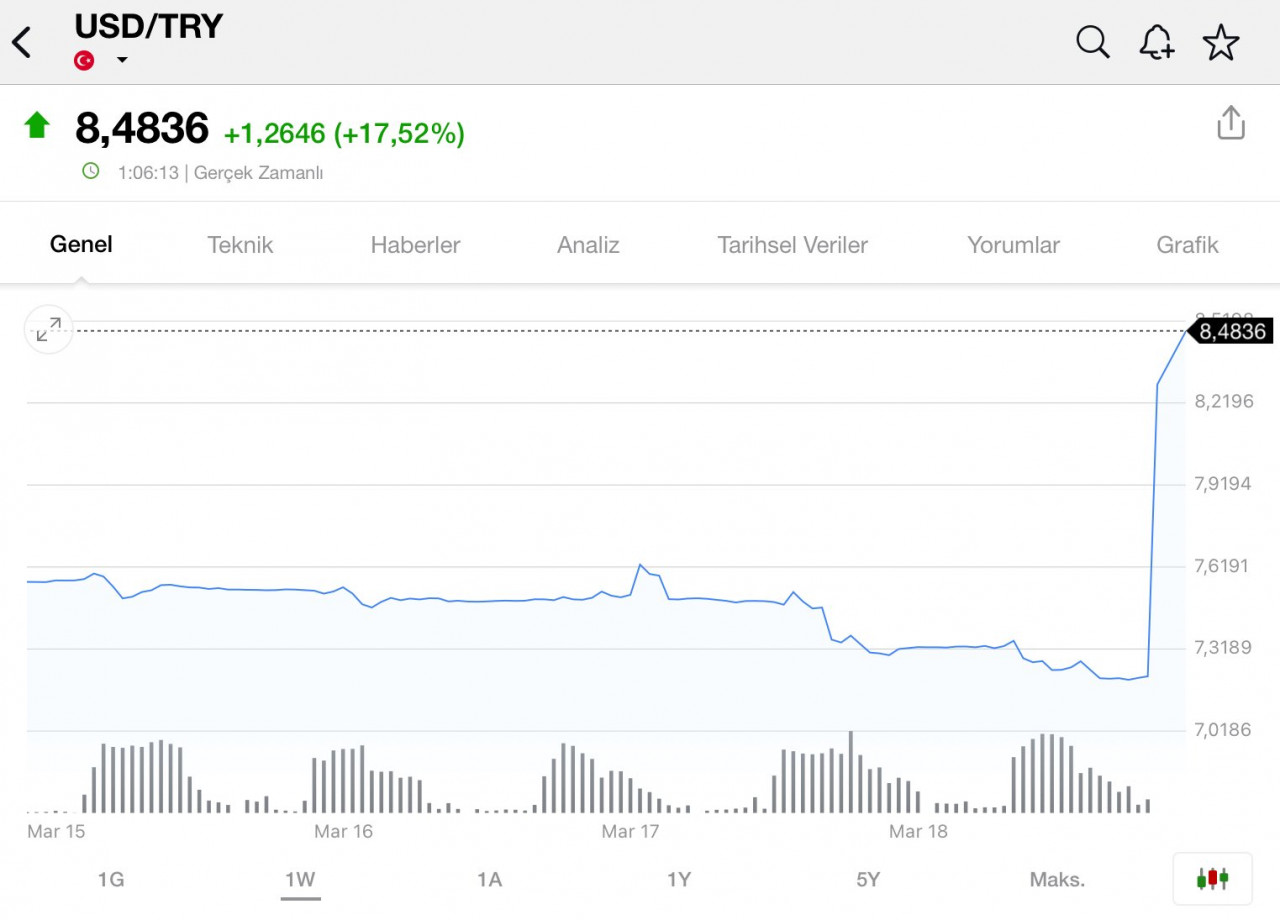Open the Analiz tab
1280x920 pixels.
pos(588,245)
